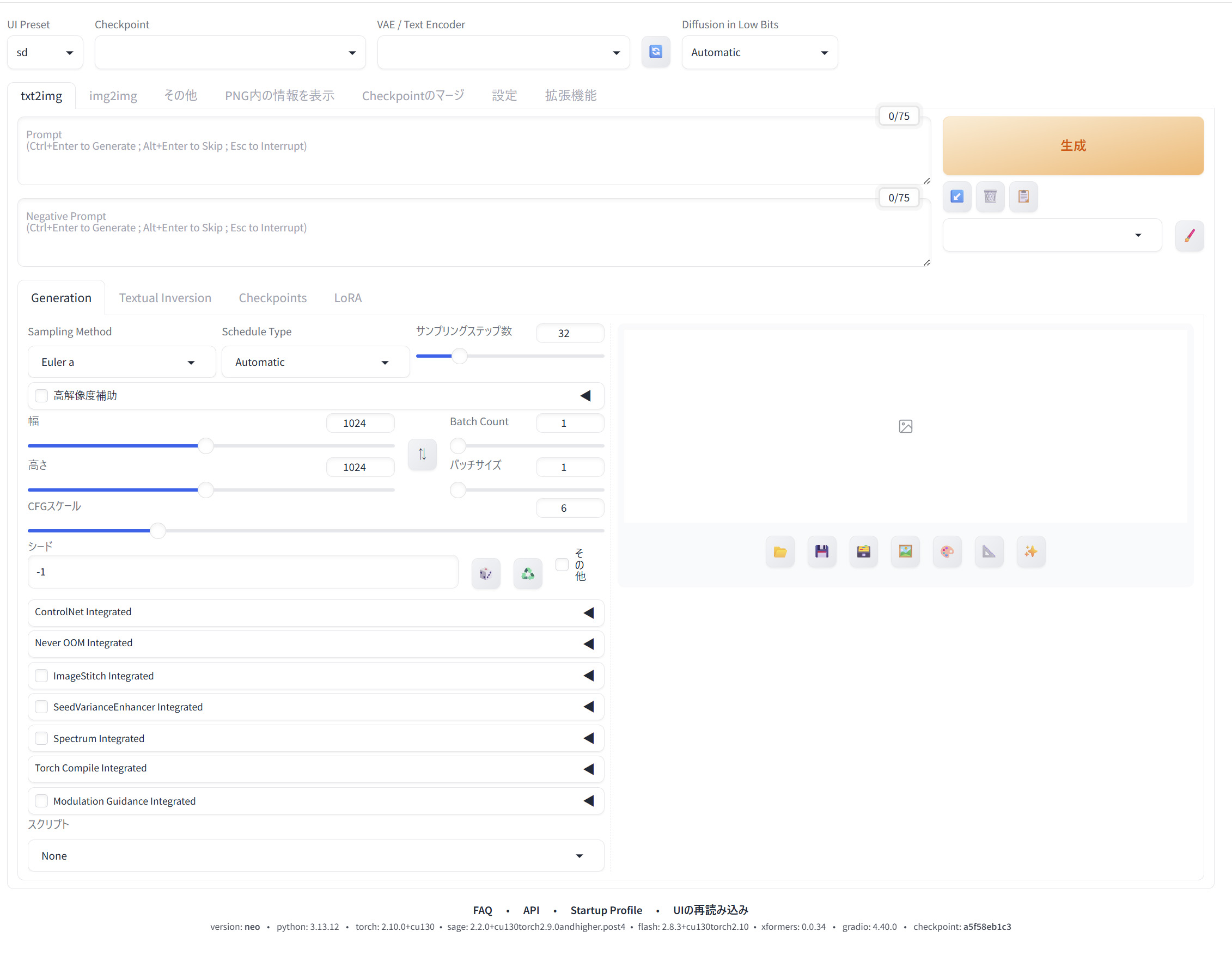Click the CFGスケール slider handle

158,531
